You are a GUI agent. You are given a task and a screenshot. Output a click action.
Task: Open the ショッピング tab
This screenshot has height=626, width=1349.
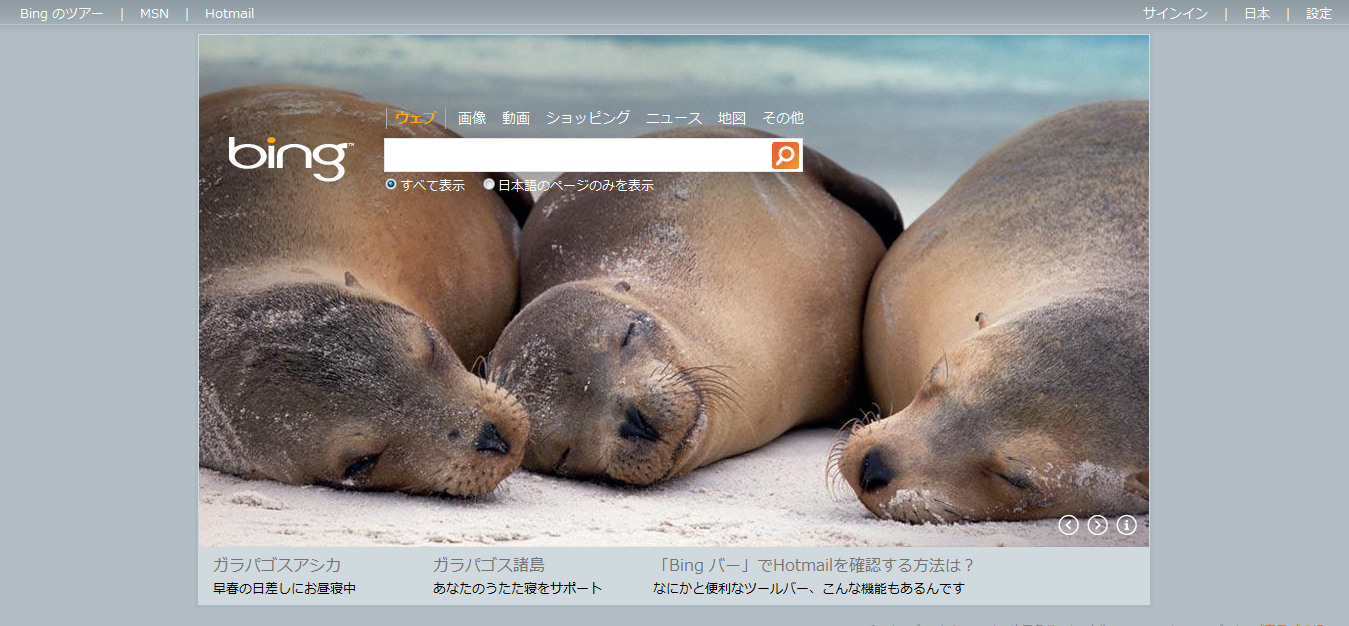click(587, 118)
